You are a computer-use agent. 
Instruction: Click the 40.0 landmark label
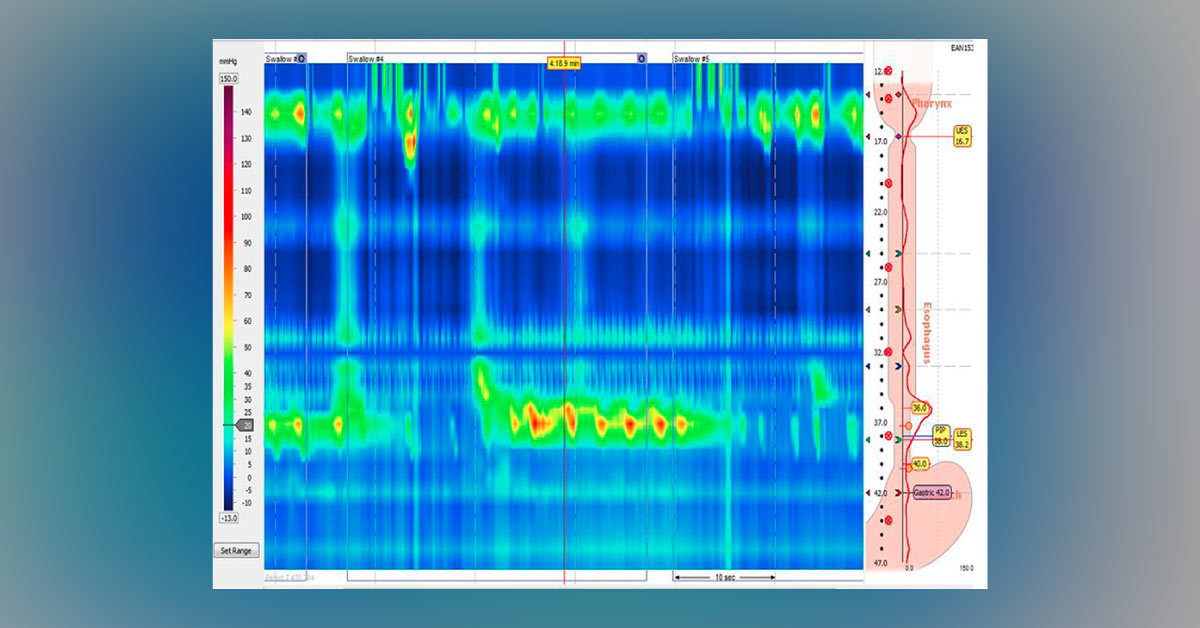tap(920, 464)
